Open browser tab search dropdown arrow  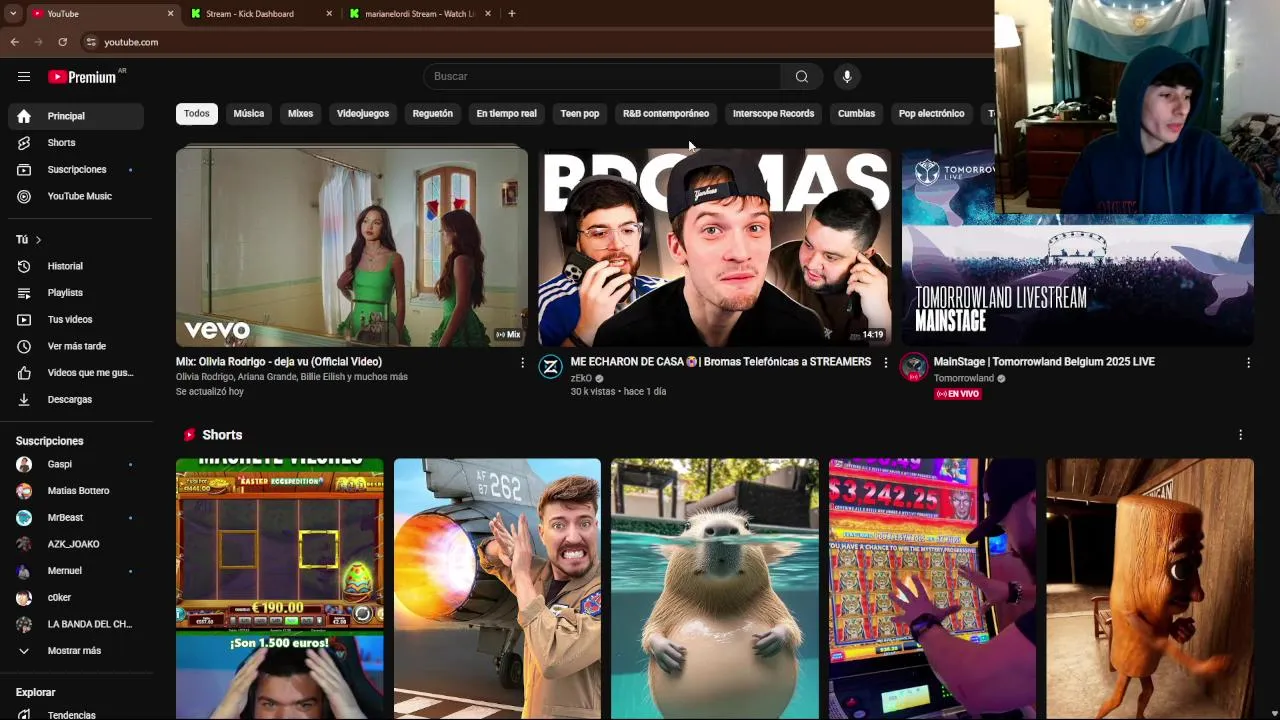pos(13,14)
